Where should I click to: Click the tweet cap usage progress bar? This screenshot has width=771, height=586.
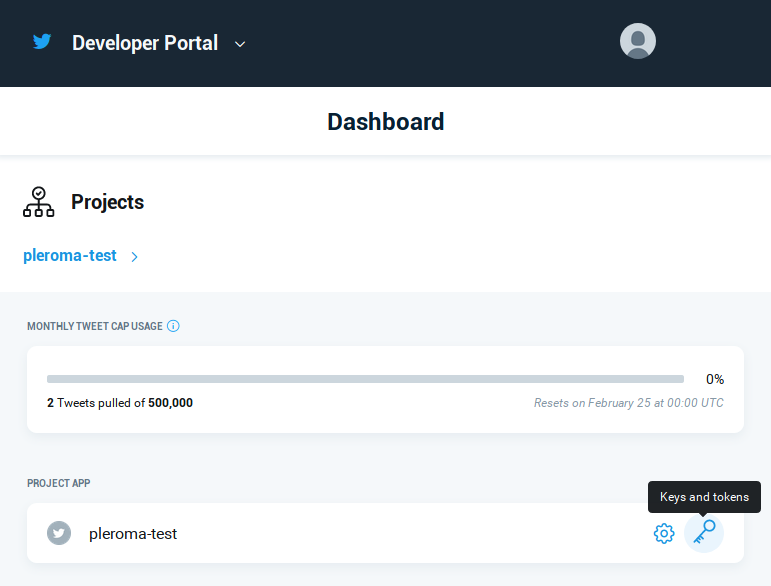[365, 379]
